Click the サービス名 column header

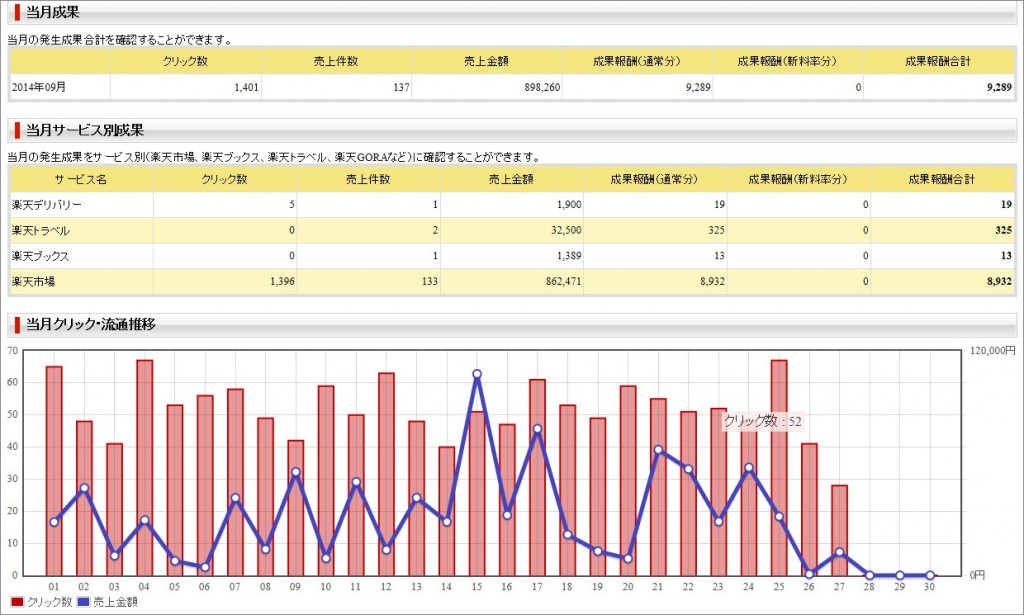pos(81,180)
